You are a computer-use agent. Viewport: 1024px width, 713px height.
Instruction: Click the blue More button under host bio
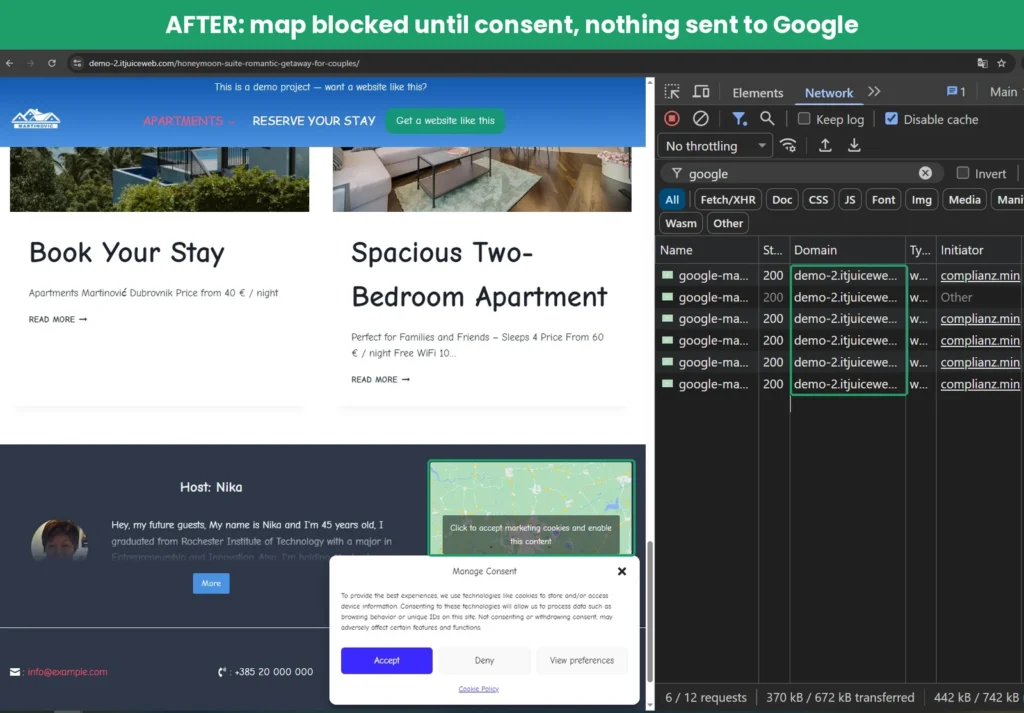pyautogui.click(x=211, y=583)
